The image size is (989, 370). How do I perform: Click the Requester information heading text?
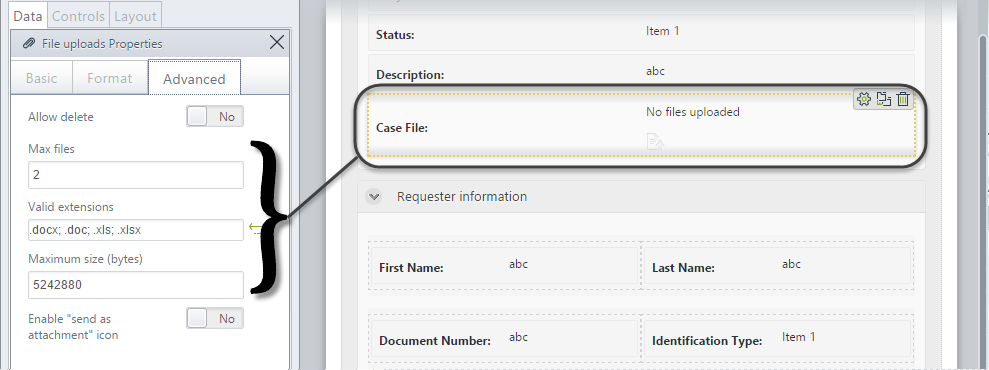click(x=462, y=197)
